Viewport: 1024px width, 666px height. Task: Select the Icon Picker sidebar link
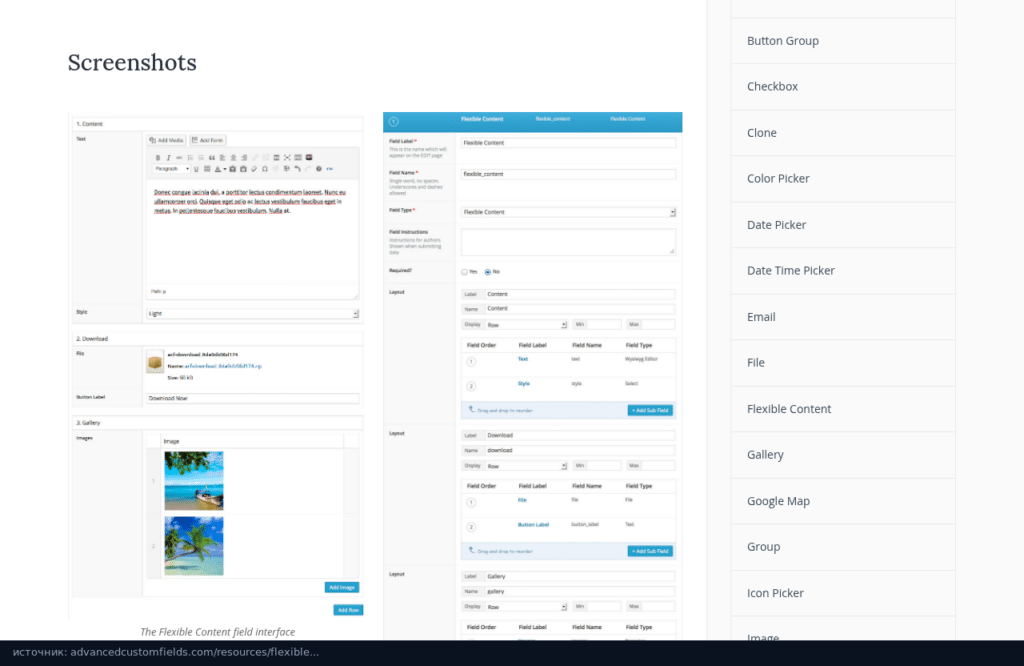(x=842, y=594)
